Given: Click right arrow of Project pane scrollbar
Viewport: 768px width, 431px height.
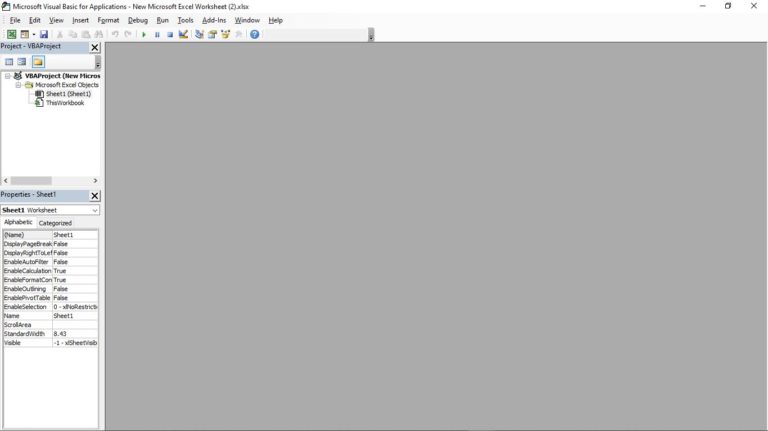Looking at the screenshot, I should (x=95, y=181).
